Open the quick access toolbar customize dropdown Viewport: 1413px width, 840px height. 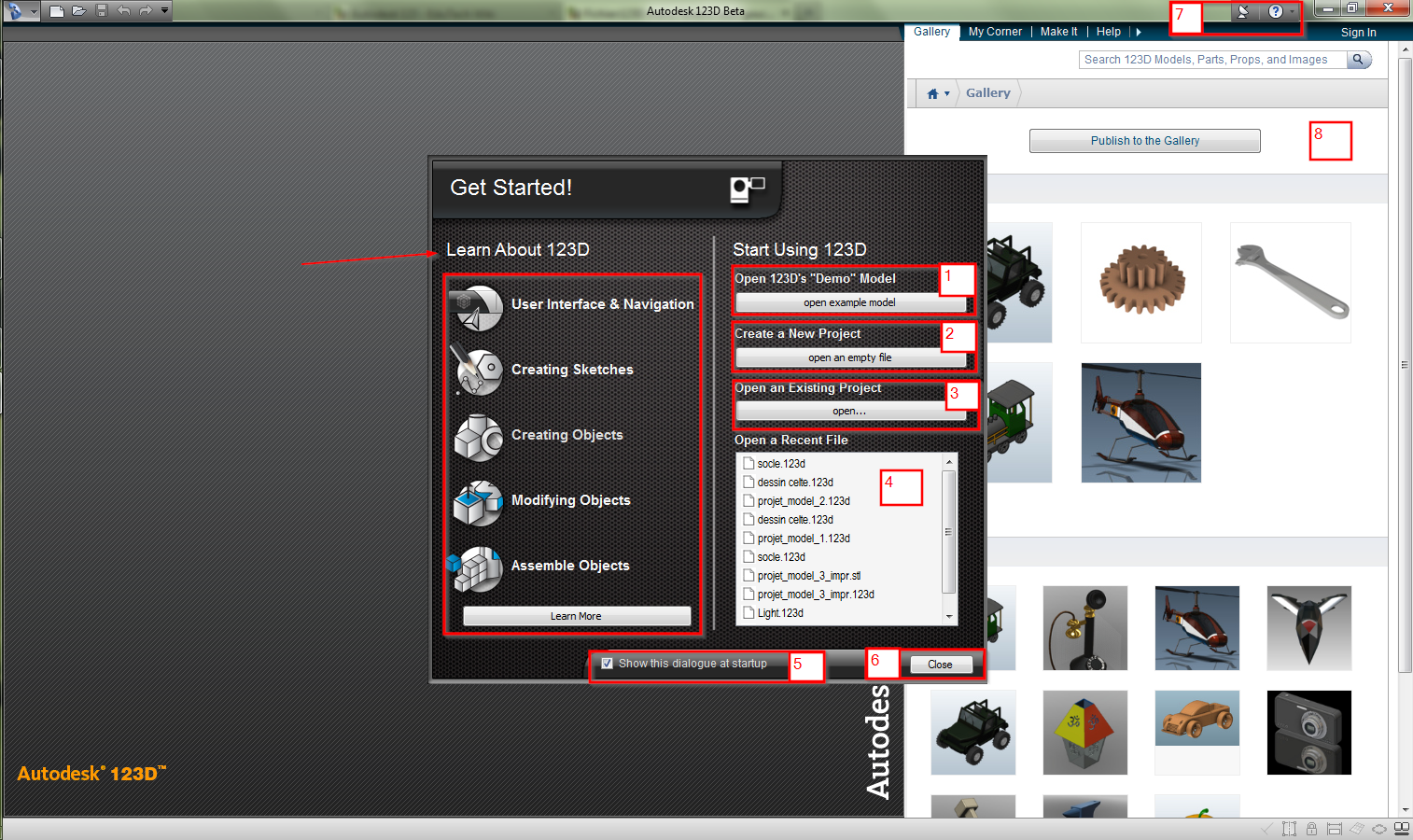(165, 11)
